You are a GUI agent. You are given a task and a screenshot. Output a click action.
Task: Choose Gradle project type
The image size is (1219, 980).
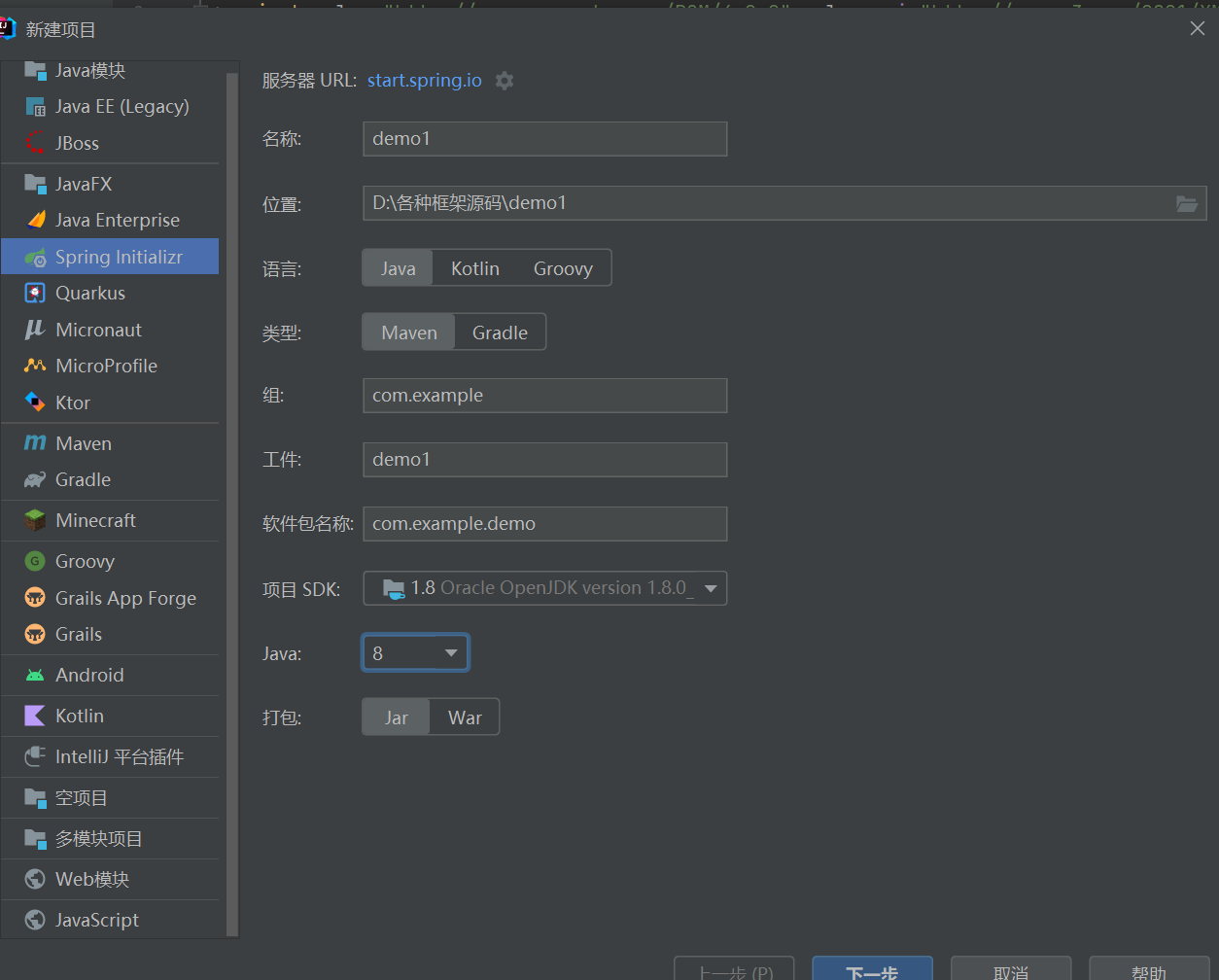pyautogui.click(x=500, y=332)
